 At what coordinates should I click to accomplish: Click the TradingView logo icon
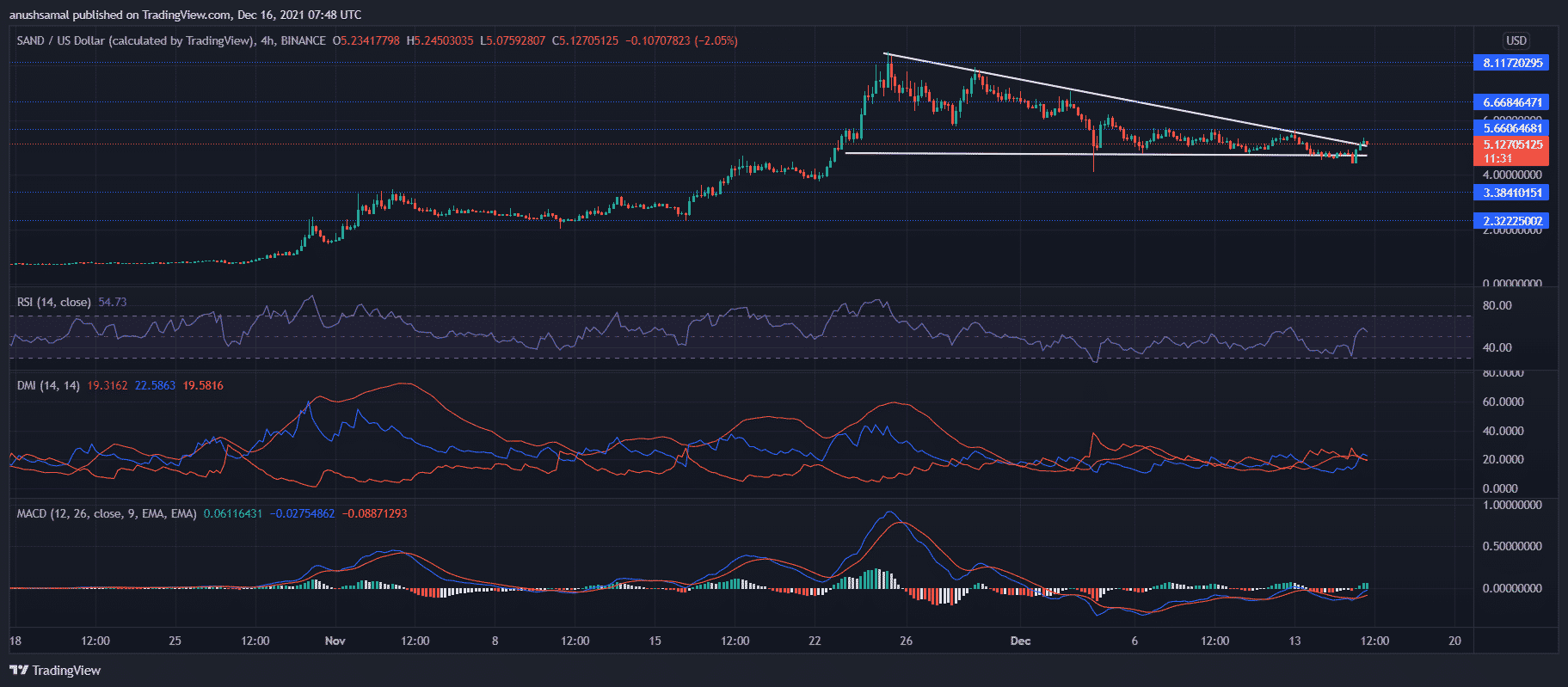[x=18, y=671]
